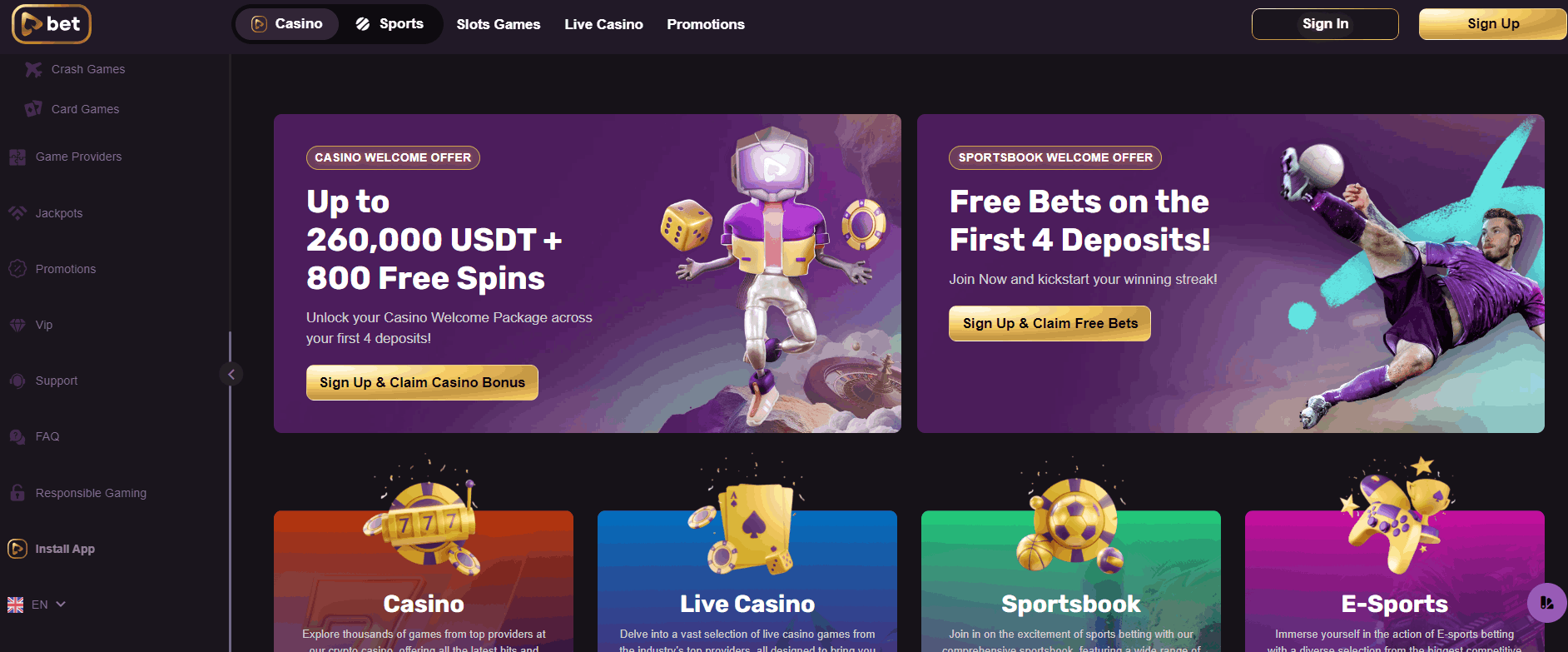The image size is (1568, 652).
Task: Collapse the sidebar with the chevron
Action: 231,374
